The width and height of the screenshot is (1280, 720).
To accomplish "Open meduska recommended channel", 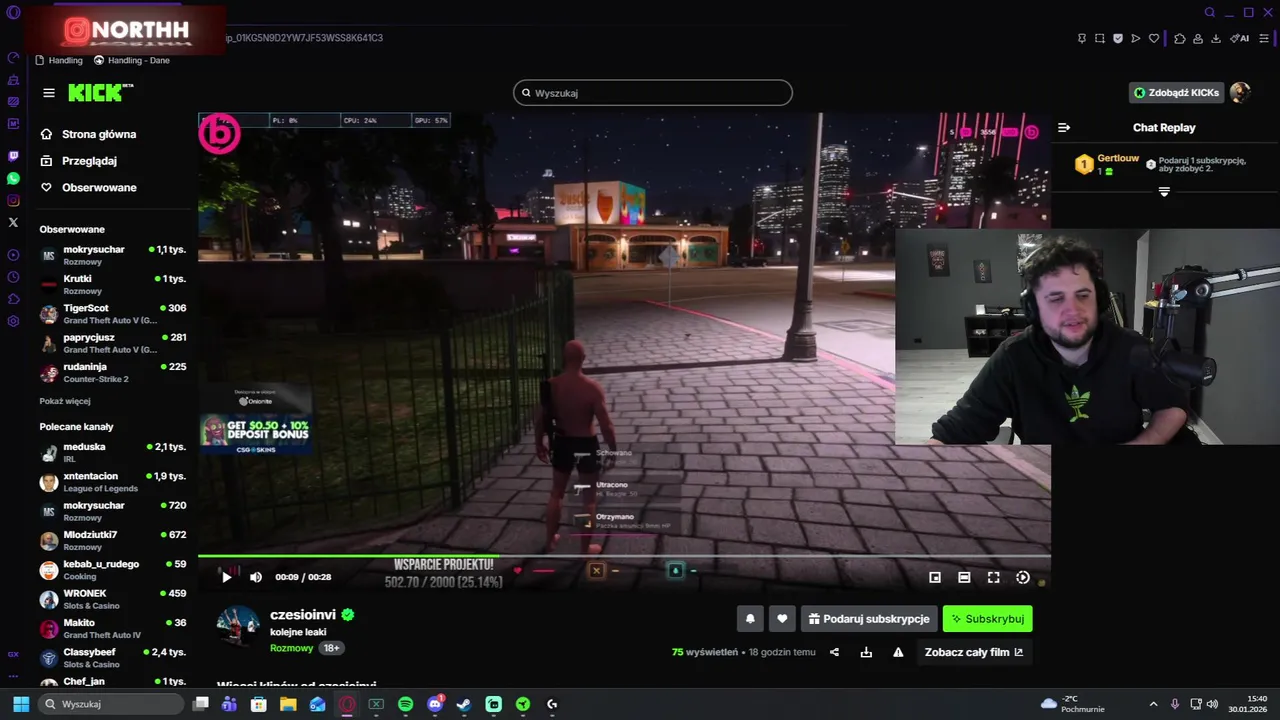I will pyautogui.click(x=113, y=452).
